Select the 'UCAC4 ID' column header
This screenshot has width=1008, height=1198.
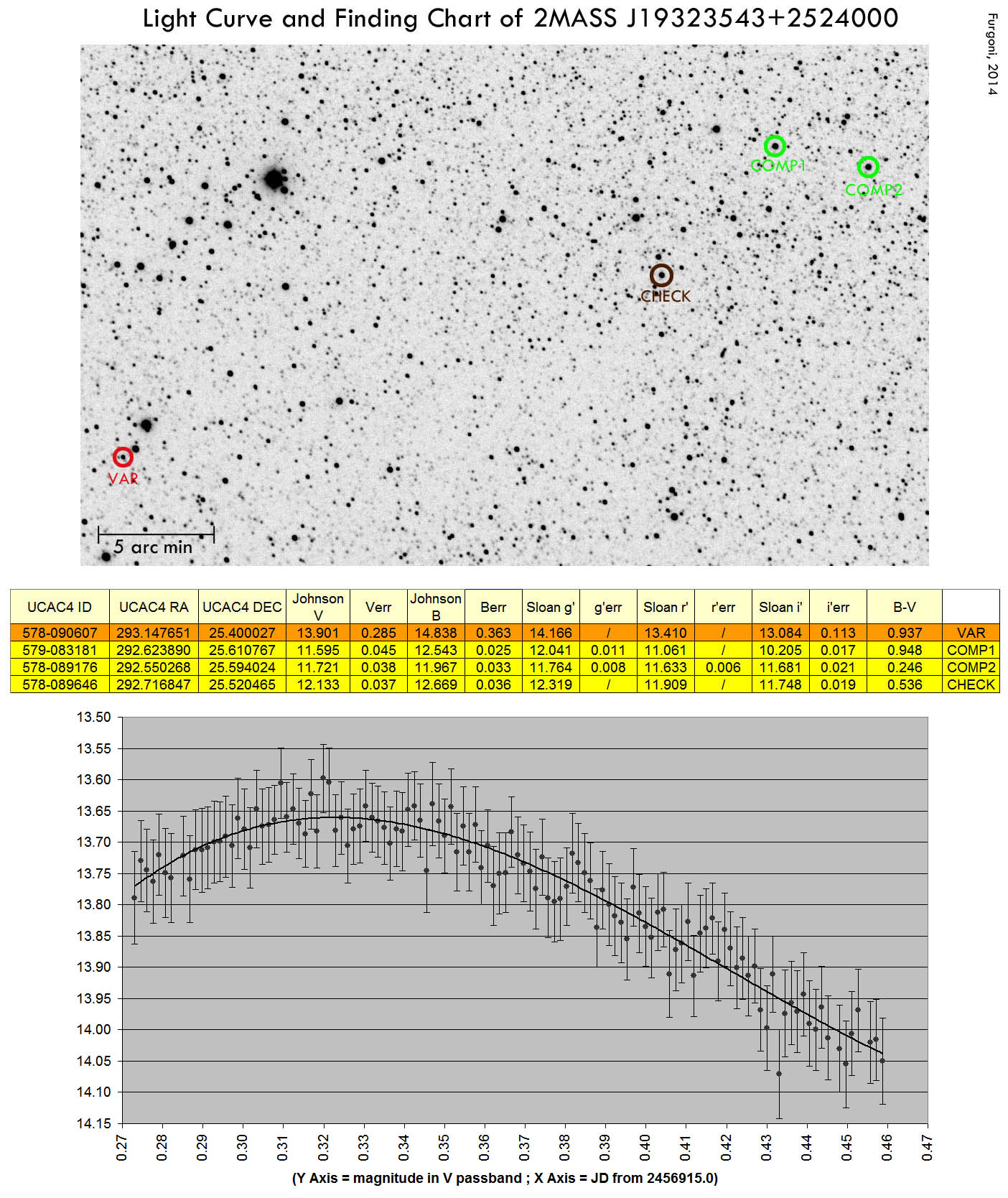point(60,607)
